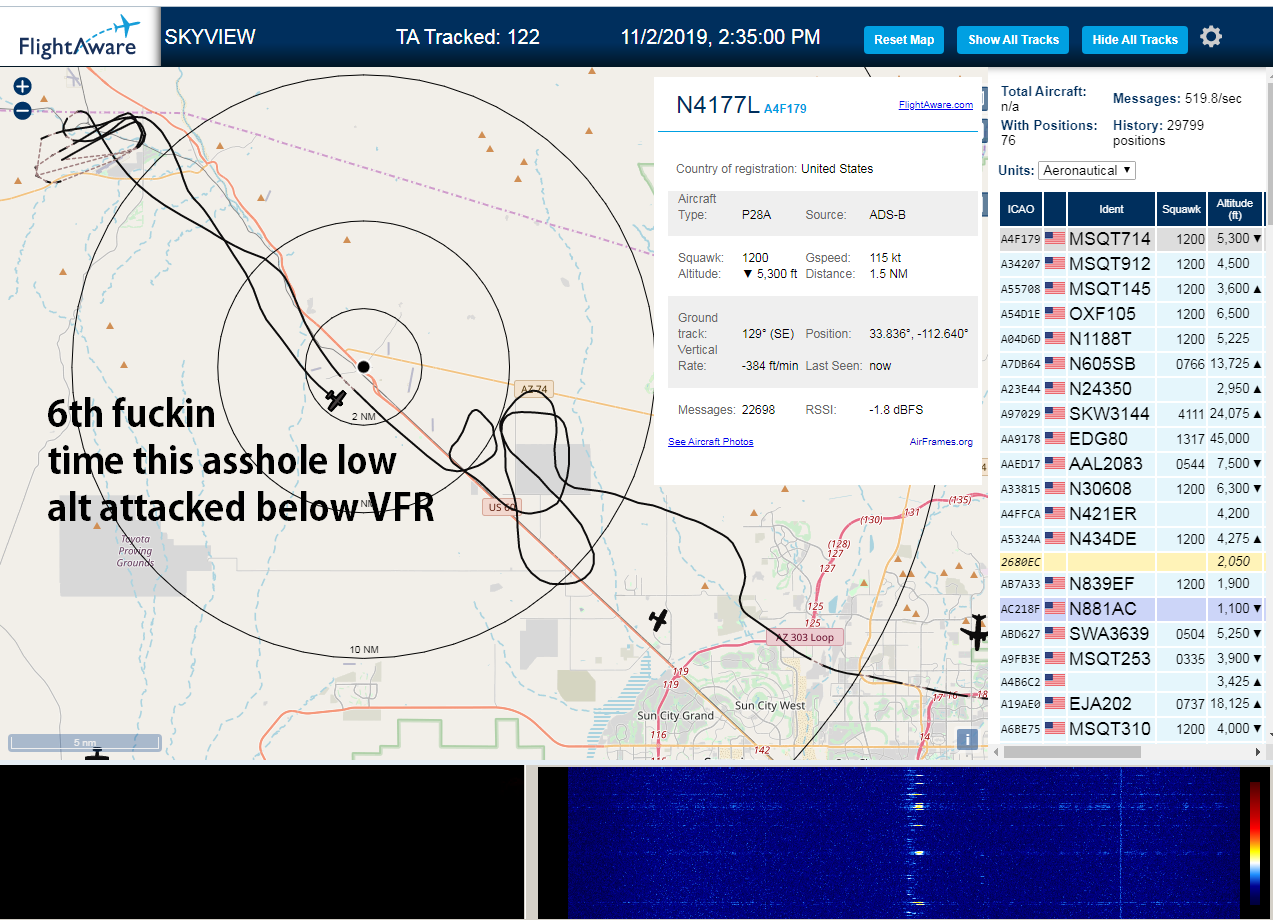Image resolution: width=1273 pixels, height=921 pixels.
Task: Open the See Aircraft Photos link
Action: click(710, 442)
